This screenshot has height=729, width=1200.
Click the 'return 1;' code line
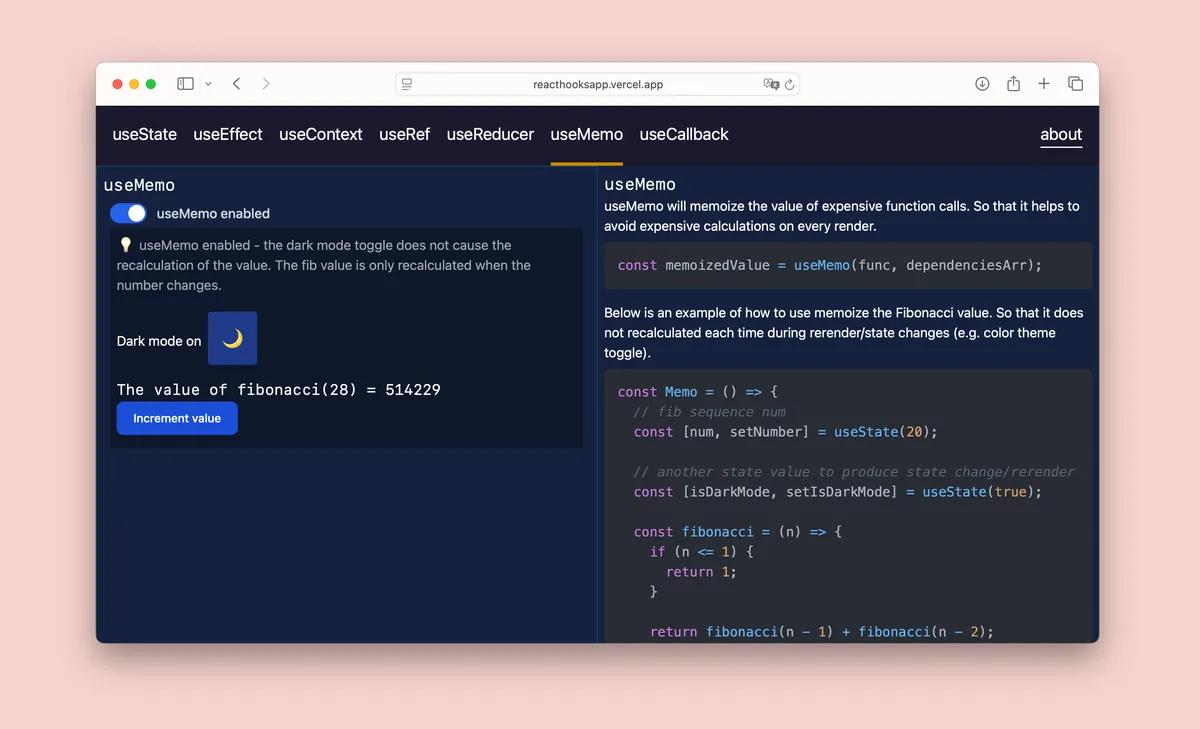pyautogui.click(x=701, y=572)
